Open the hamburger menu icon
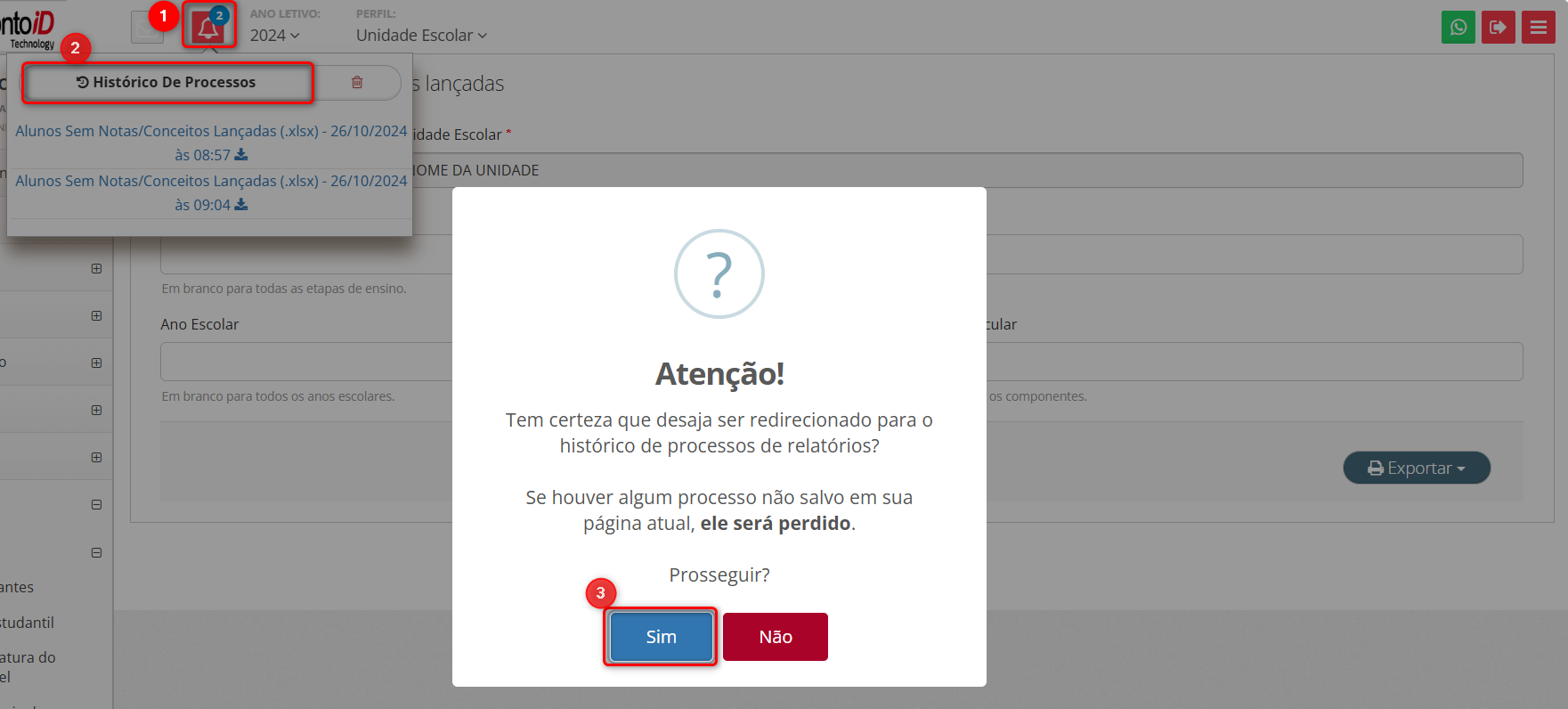Viewport: 1568px width, 709px height. click(1538, 28)
